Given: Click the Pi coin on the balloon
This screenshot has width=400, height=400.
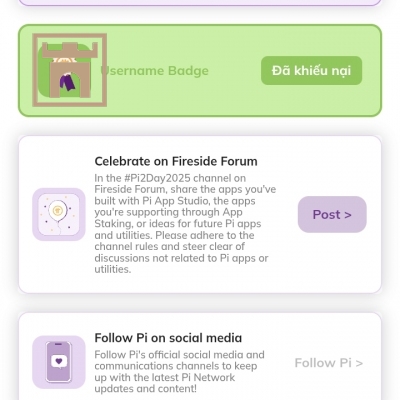Looking at the screenshot, I should [x=58, y=210].
